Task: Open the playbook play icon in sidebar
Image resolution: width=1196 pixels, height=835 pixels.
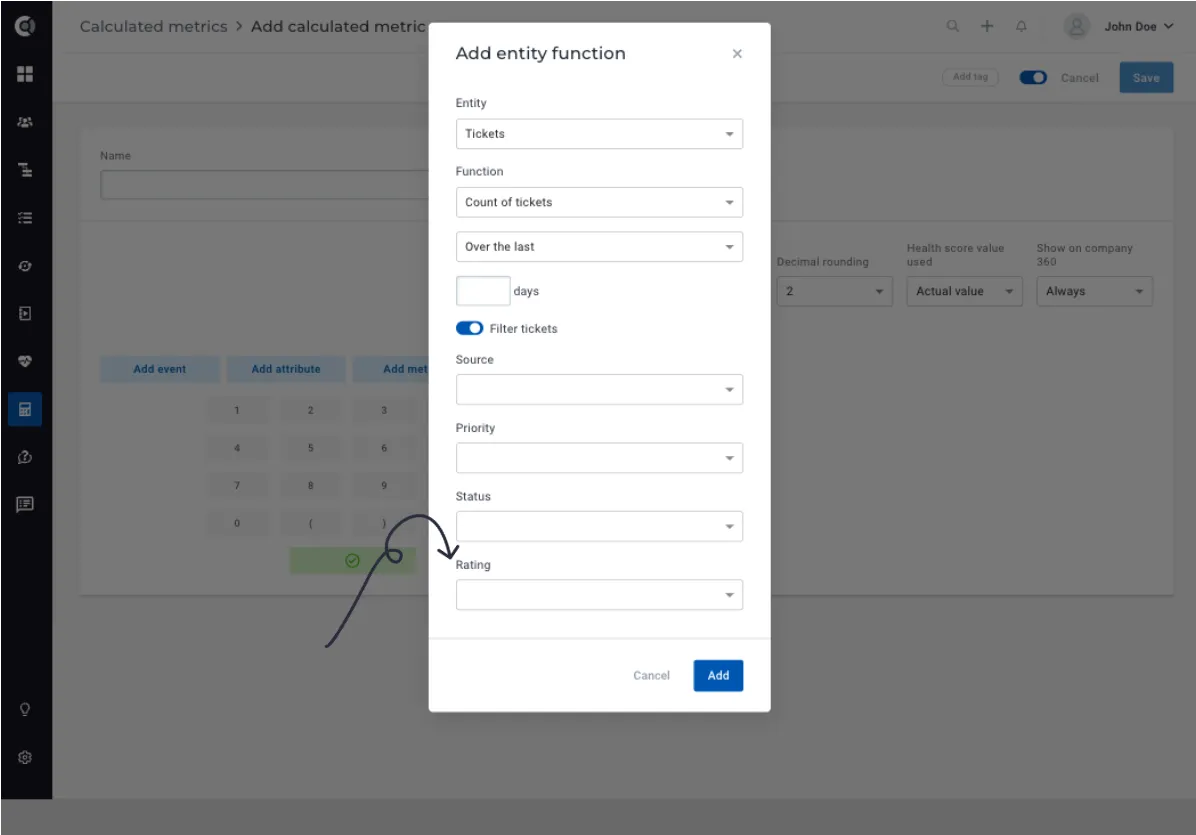Action: 25,313
